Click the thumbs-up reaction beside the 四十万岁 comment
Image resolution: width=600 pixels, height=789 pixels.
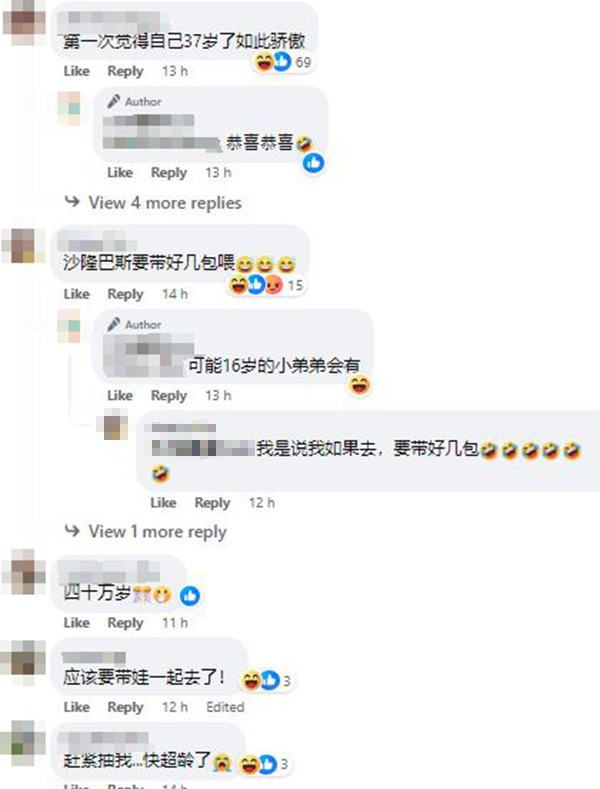[190, 595]
